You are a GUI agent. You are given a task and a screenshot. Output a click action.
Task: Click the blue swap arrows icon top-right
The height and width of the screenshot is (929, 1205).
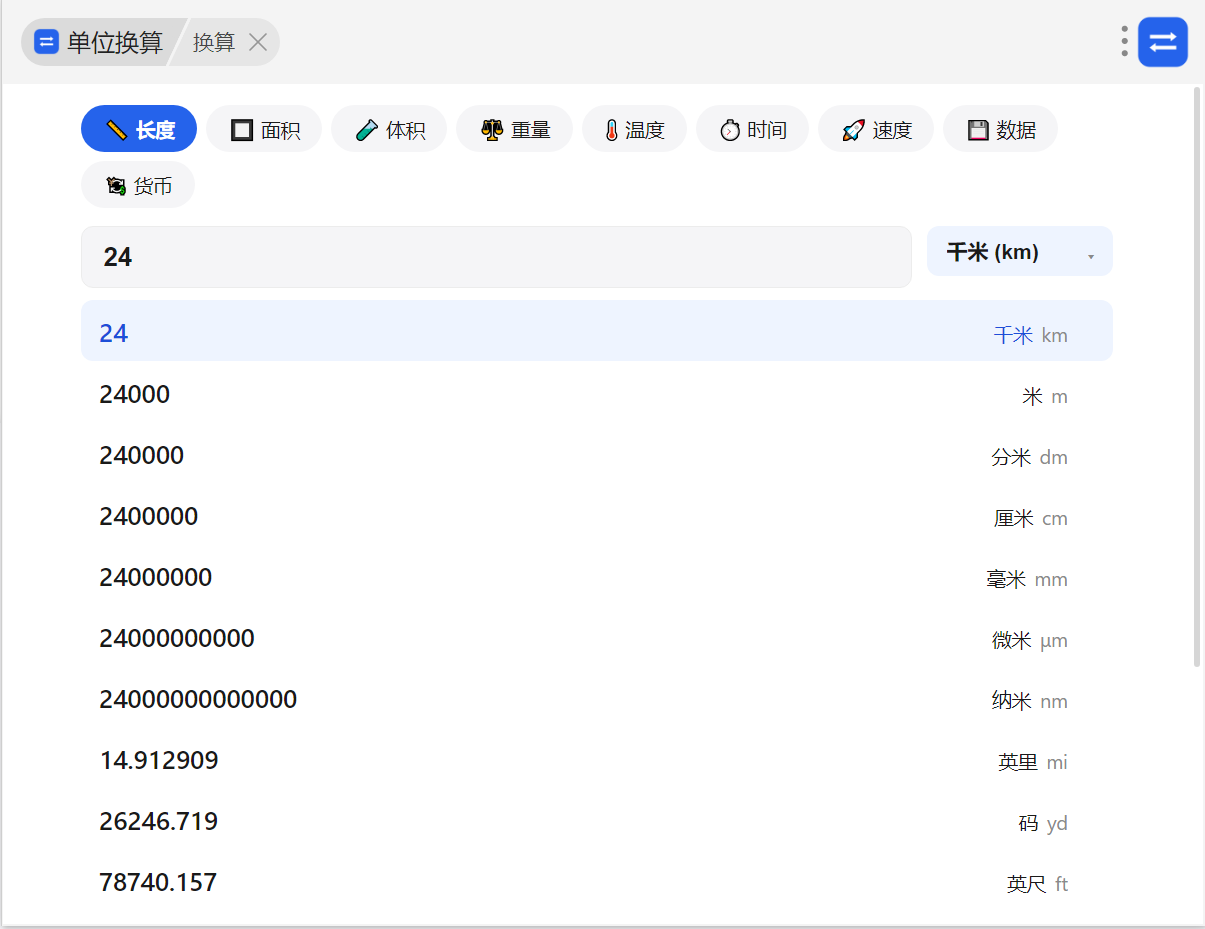coord(1163,42)
